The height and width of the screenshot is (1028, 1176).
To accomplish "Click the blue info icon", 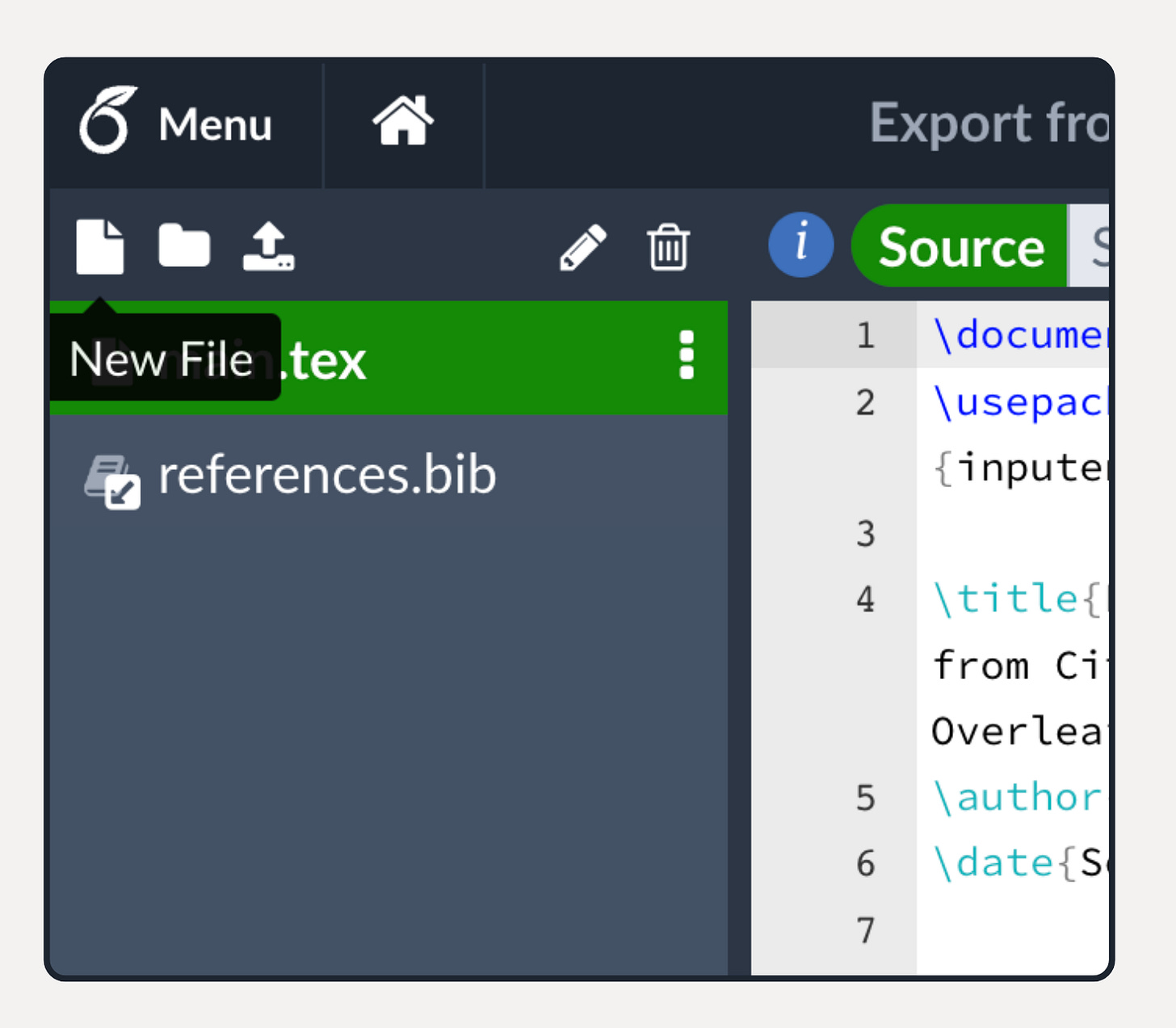I will coord(800,245).
